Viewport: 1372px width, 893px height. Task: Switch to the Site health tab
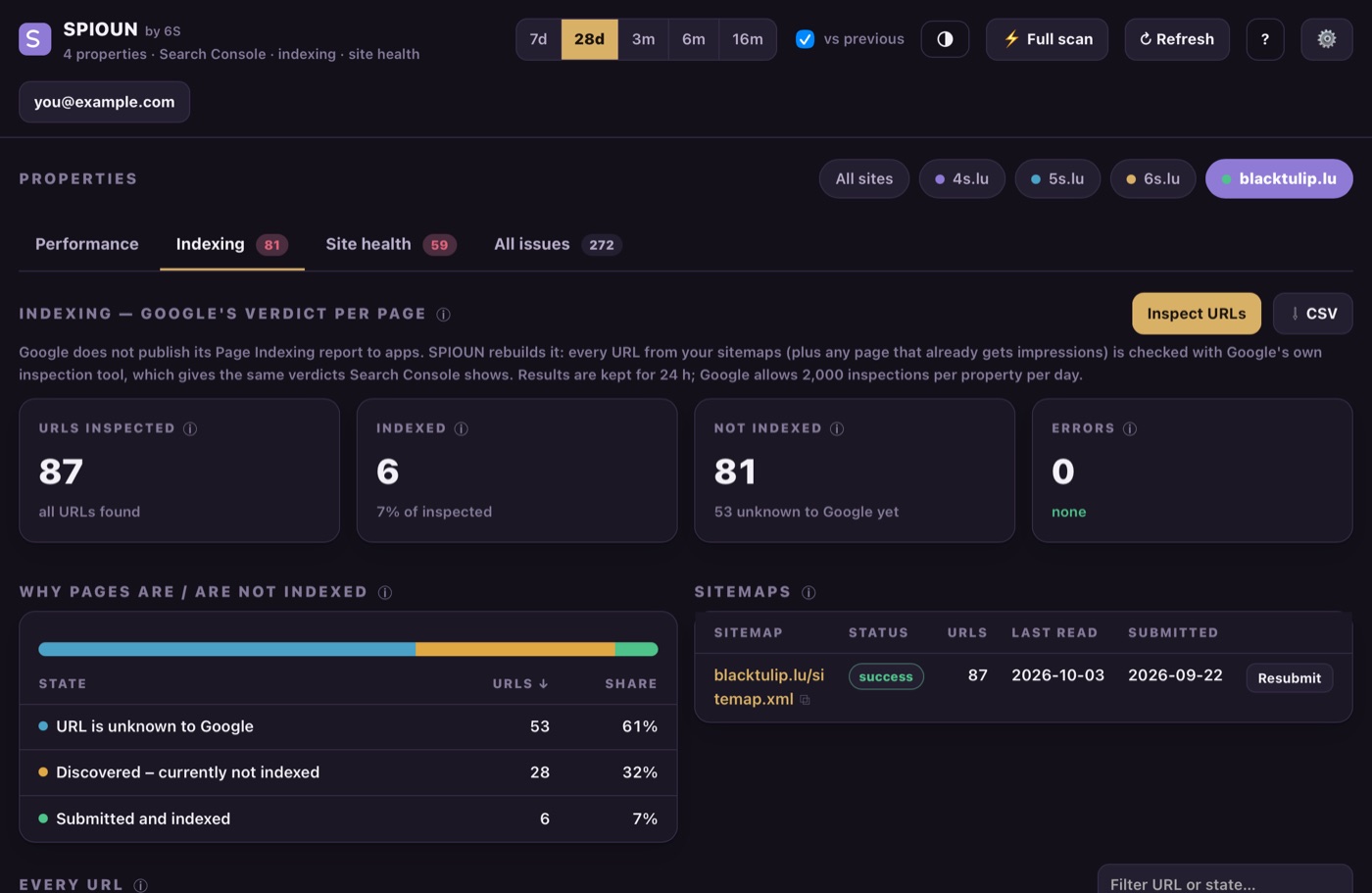pos(391,244)
